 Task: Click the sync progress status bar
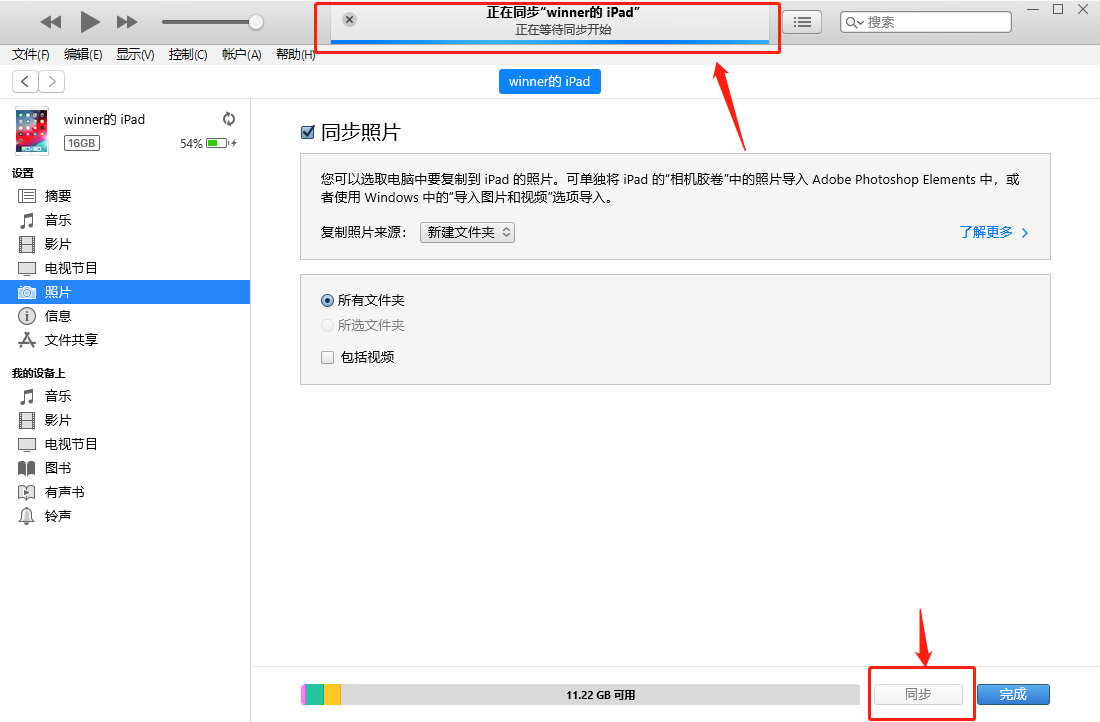click(550, 42)
